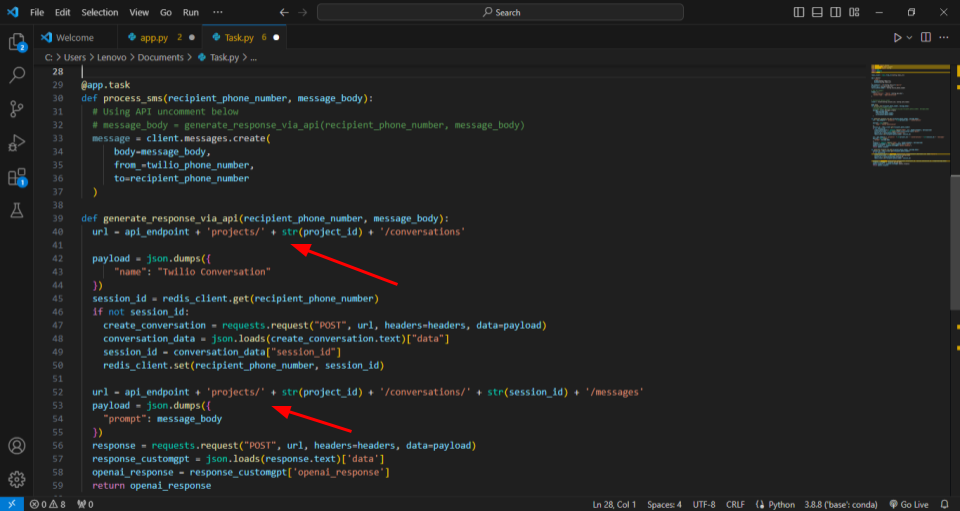Toggle the Primary Side Bar layout
The width and height of the screenshot is (960, 511).
(x=799, y=12)
